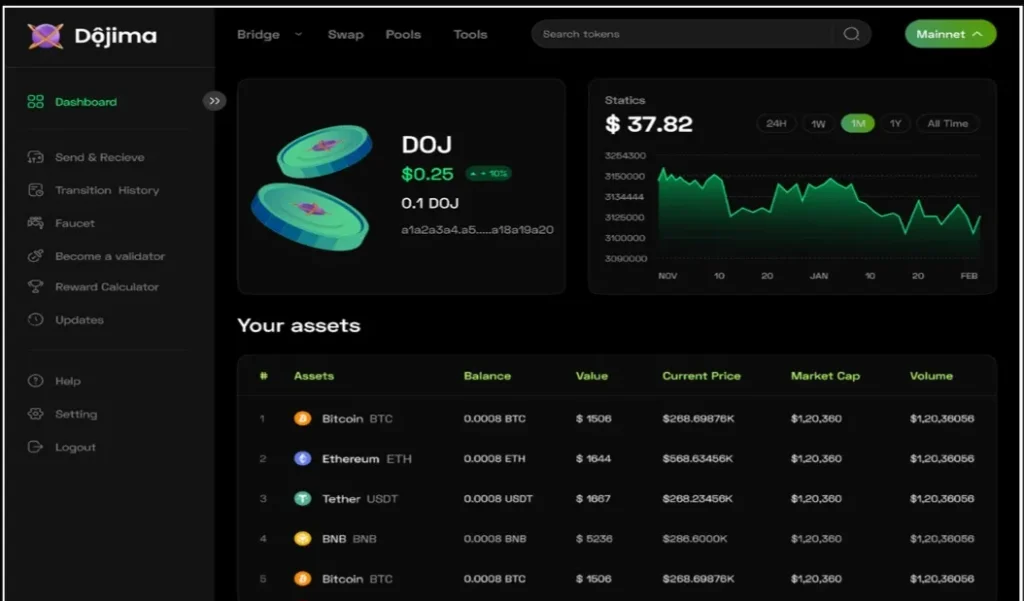Click the search magnifier icon
The width and height of the screenshot is (1024, 601).
pos(851,34)
